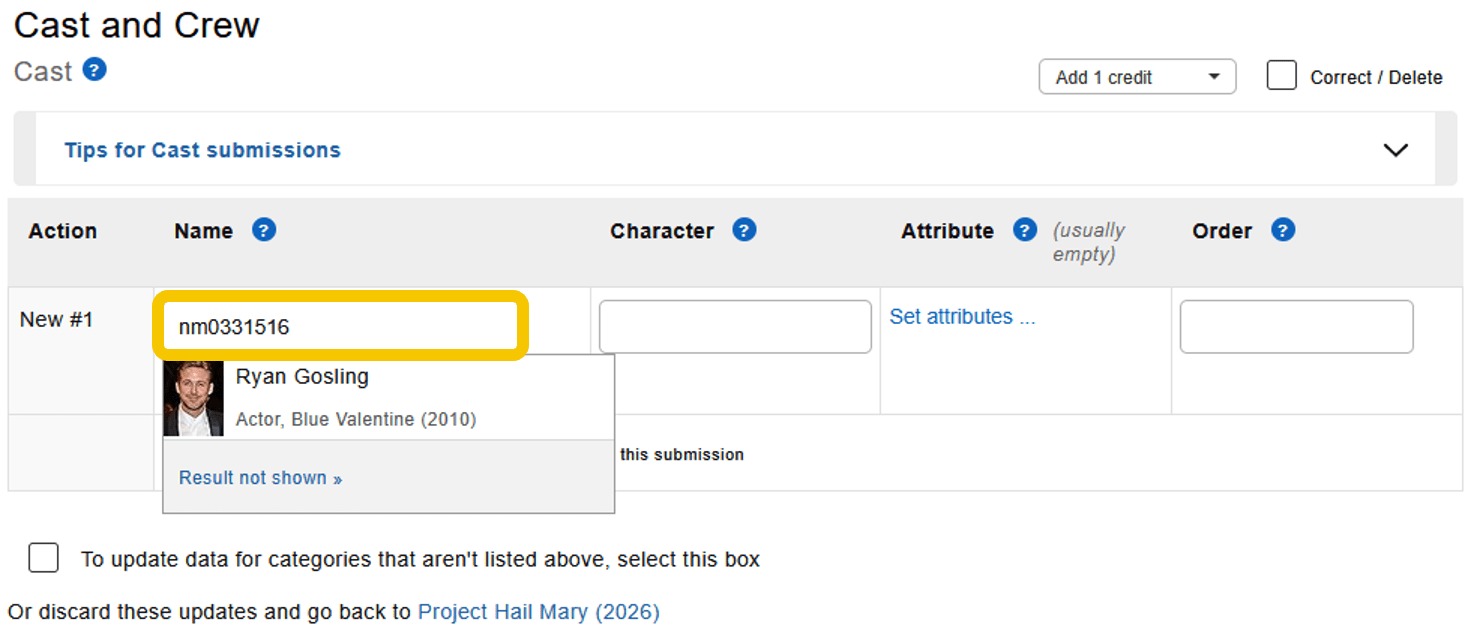
Task: Open help icon next to Attribute column
Action: [x=1024, y=230]
